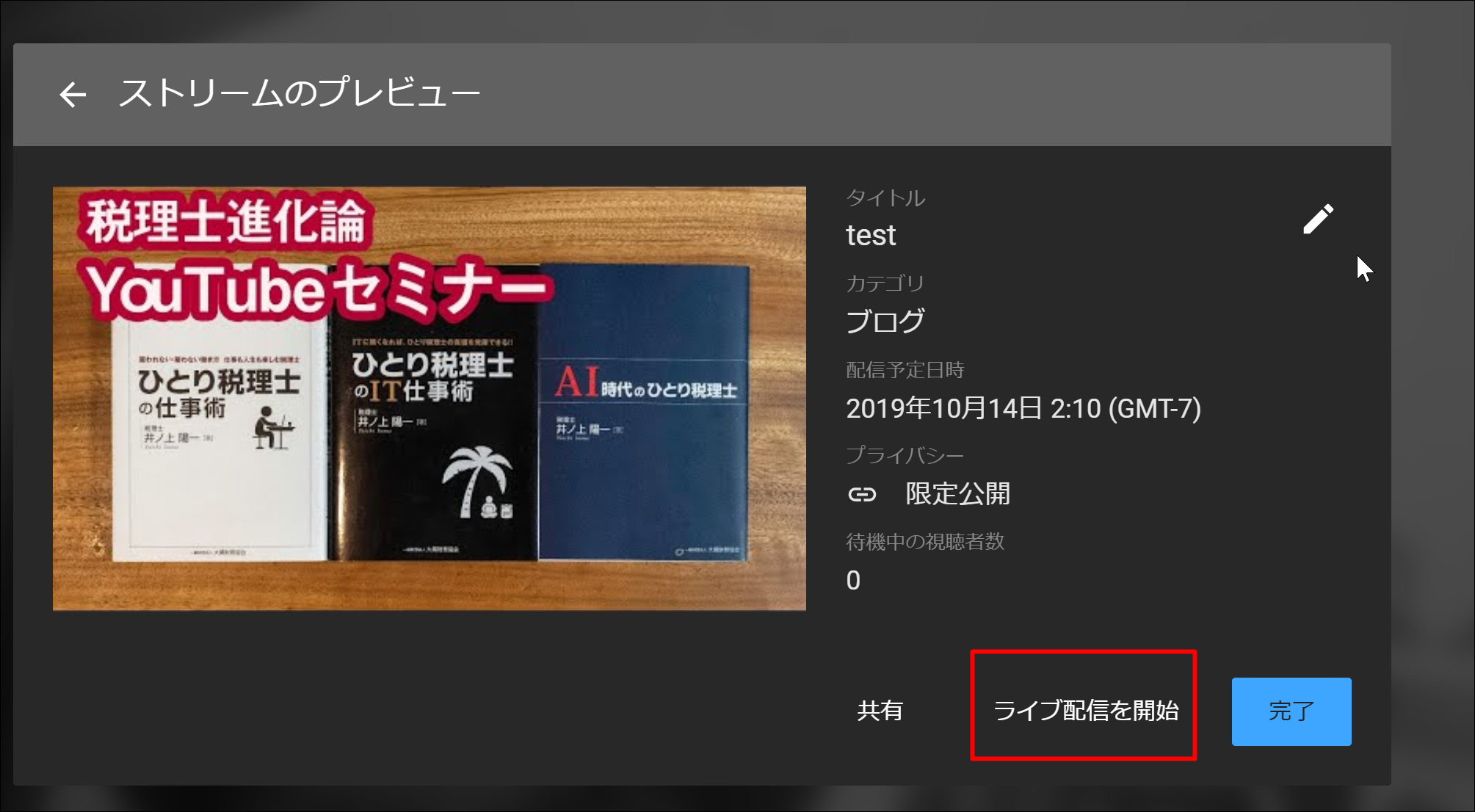1475x812 pixels.
Task: Click the 共有 share button
Action: pyautogui.click(x=880, y=711)
